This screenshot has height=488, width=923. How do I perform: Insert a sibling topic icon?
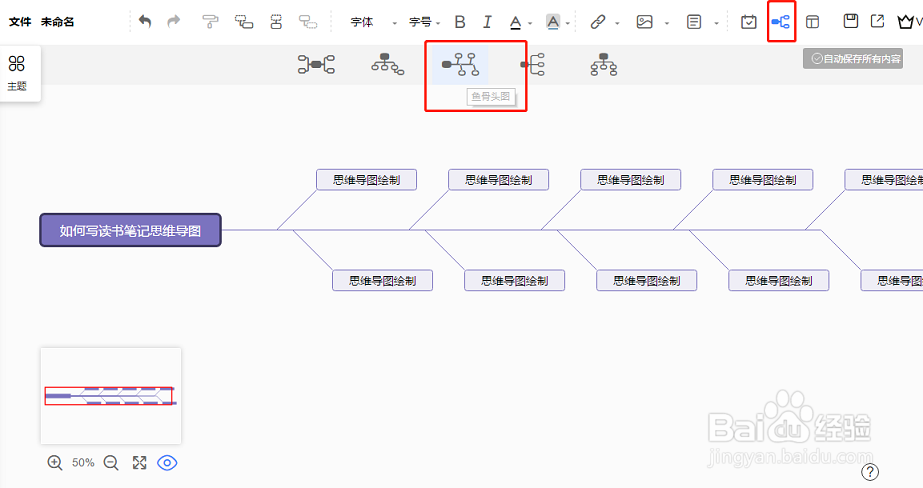276,22
